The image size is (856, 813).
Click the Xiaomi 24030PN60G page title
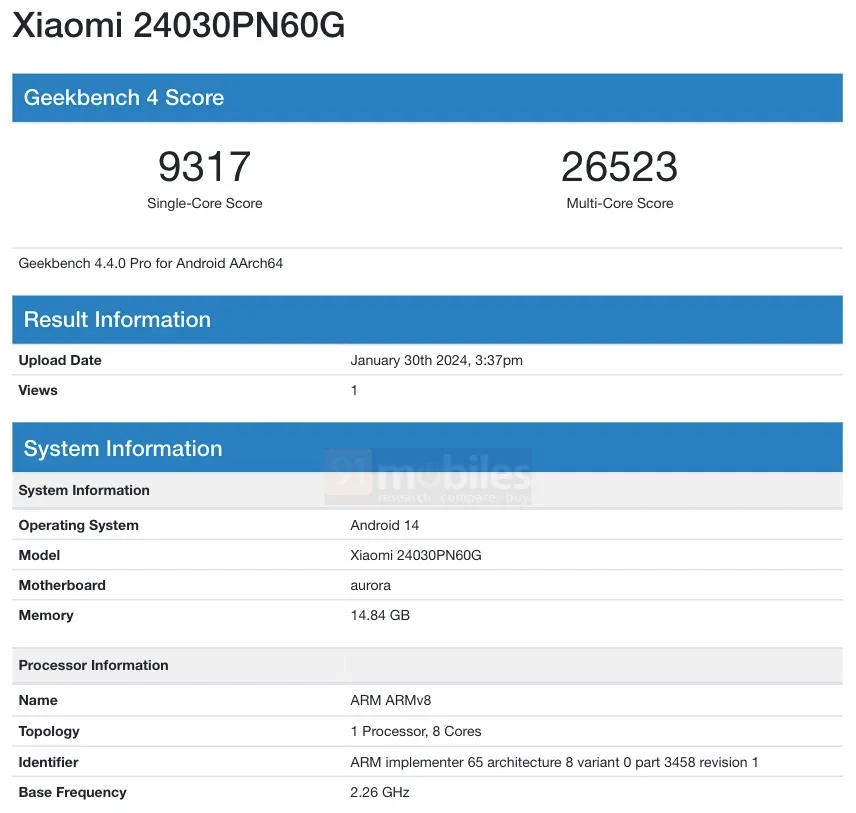179,27
